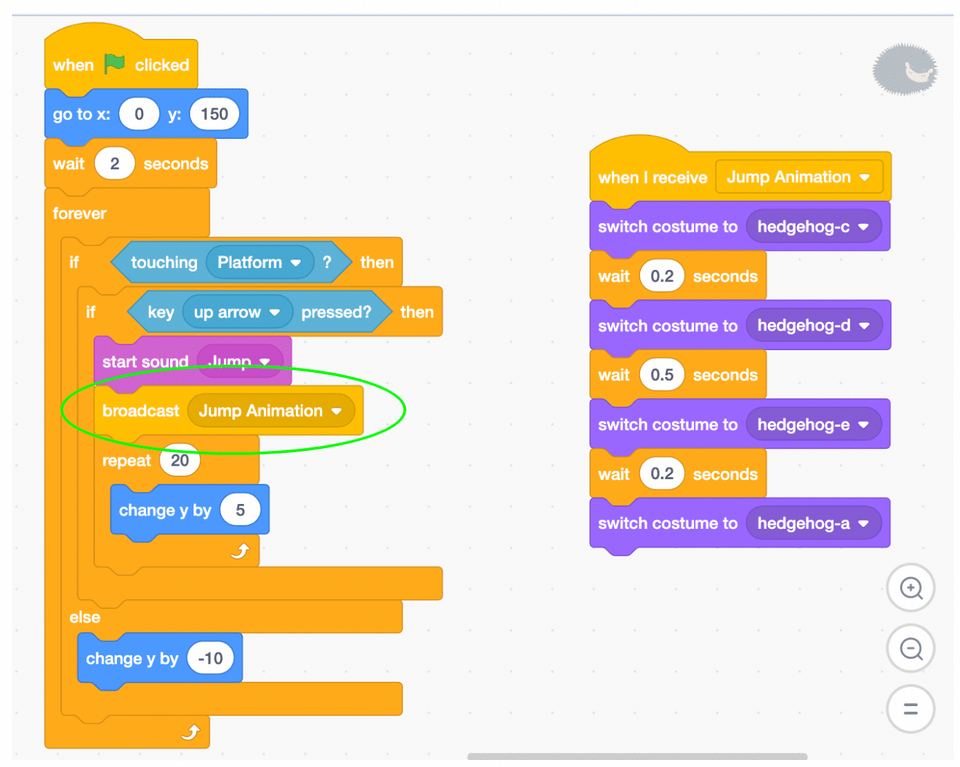
Task: Click the zoom out magnifier icon
Action: 911,648
